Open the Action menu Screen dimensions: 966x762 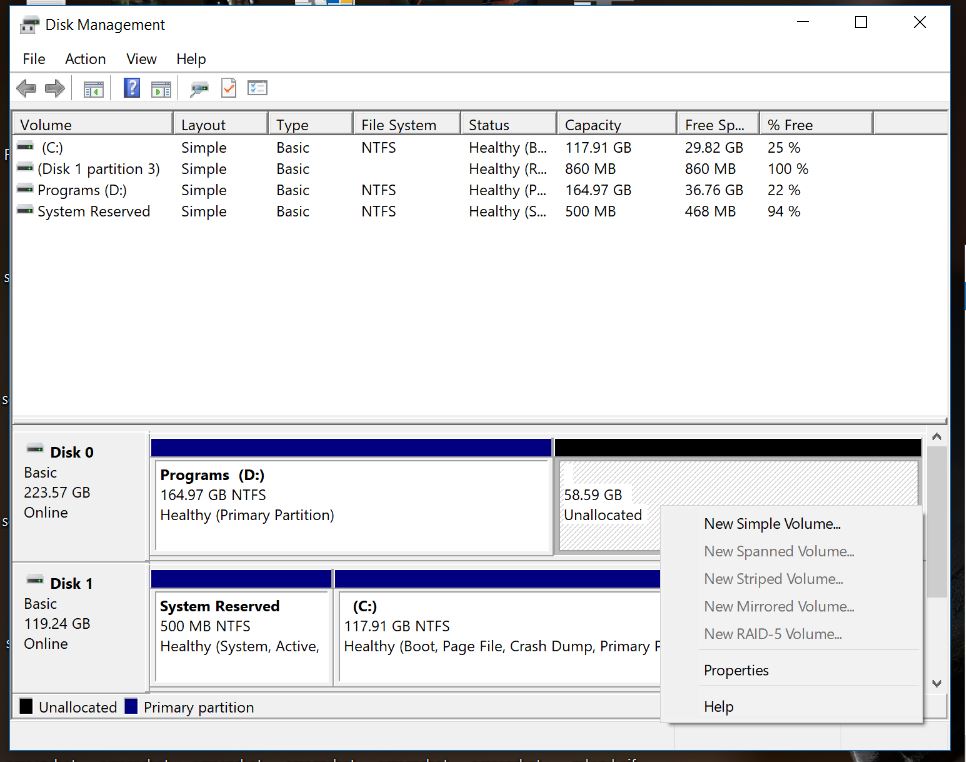pos(85,59)
